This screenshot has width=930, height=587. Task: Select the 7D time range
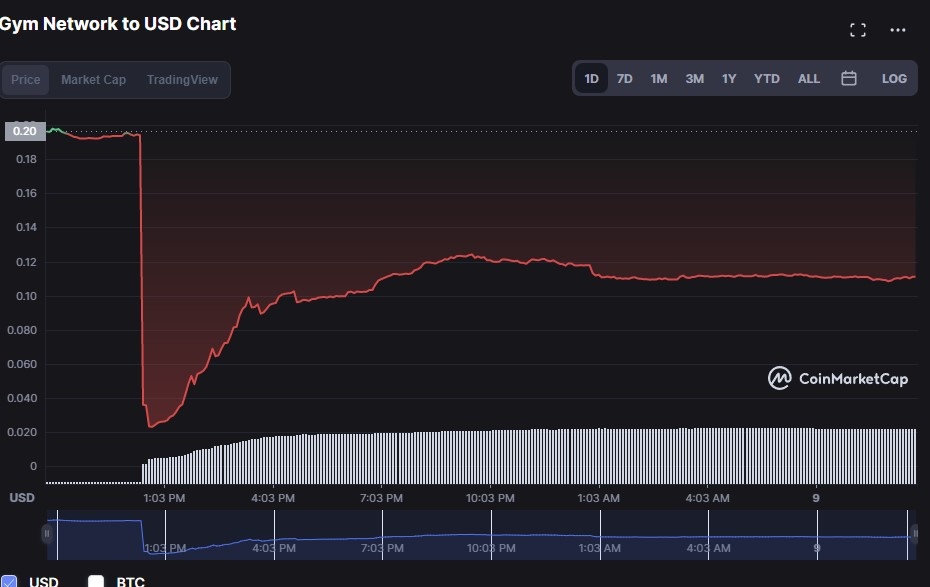point(624,78)
